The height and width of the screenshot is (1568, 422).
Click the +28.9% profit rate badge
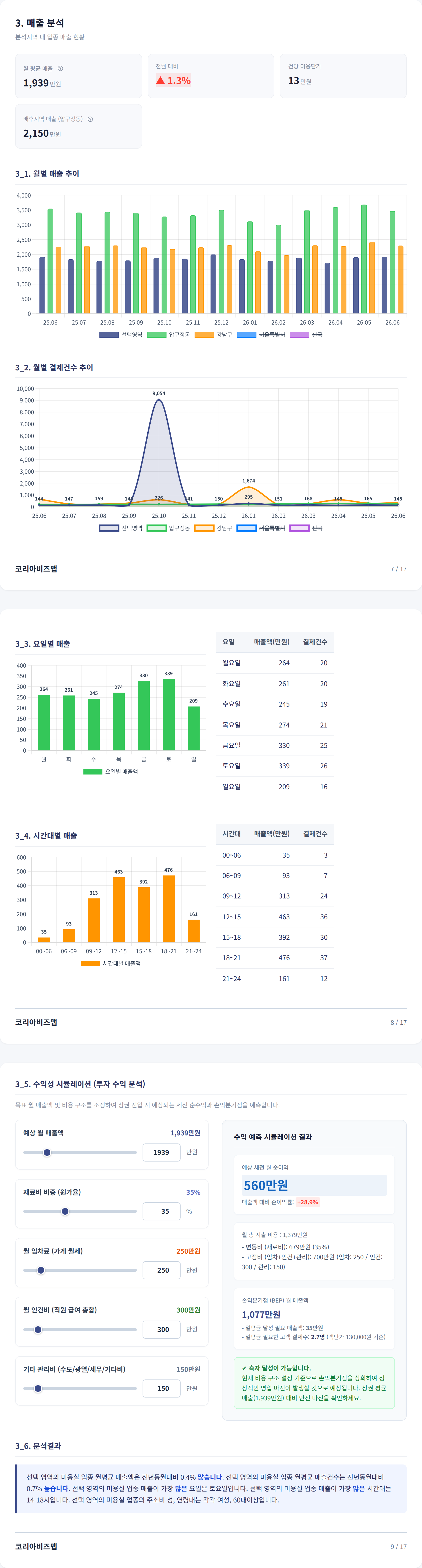(307, 1202)
